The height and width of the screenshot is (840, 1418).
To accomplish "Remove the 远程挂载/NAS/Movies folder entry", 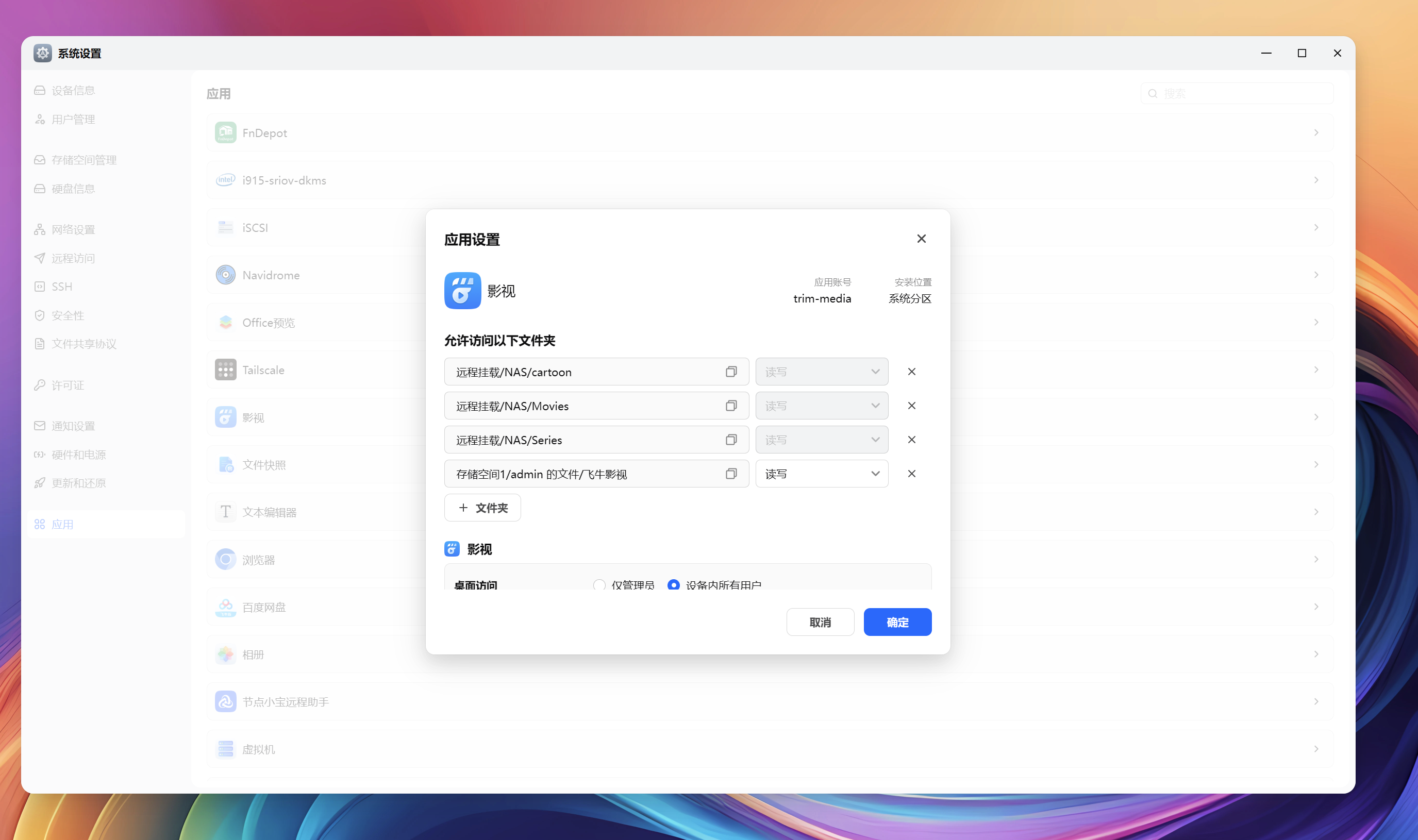I will (911, 406).
